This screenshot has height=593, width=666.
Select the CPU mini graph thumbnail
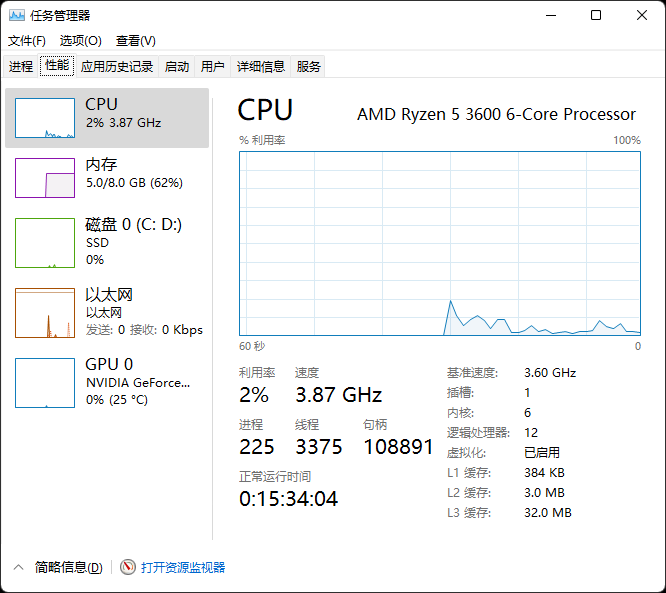[44, 118]
